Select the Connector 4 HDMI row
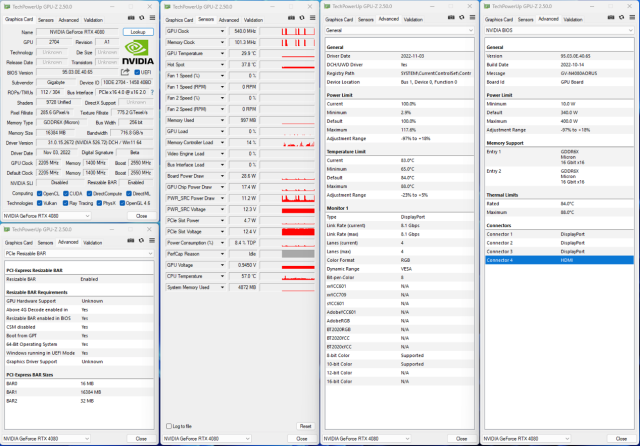Image resolution: width=640 pixels, height=446 pixels. click(x=559, y=260)
